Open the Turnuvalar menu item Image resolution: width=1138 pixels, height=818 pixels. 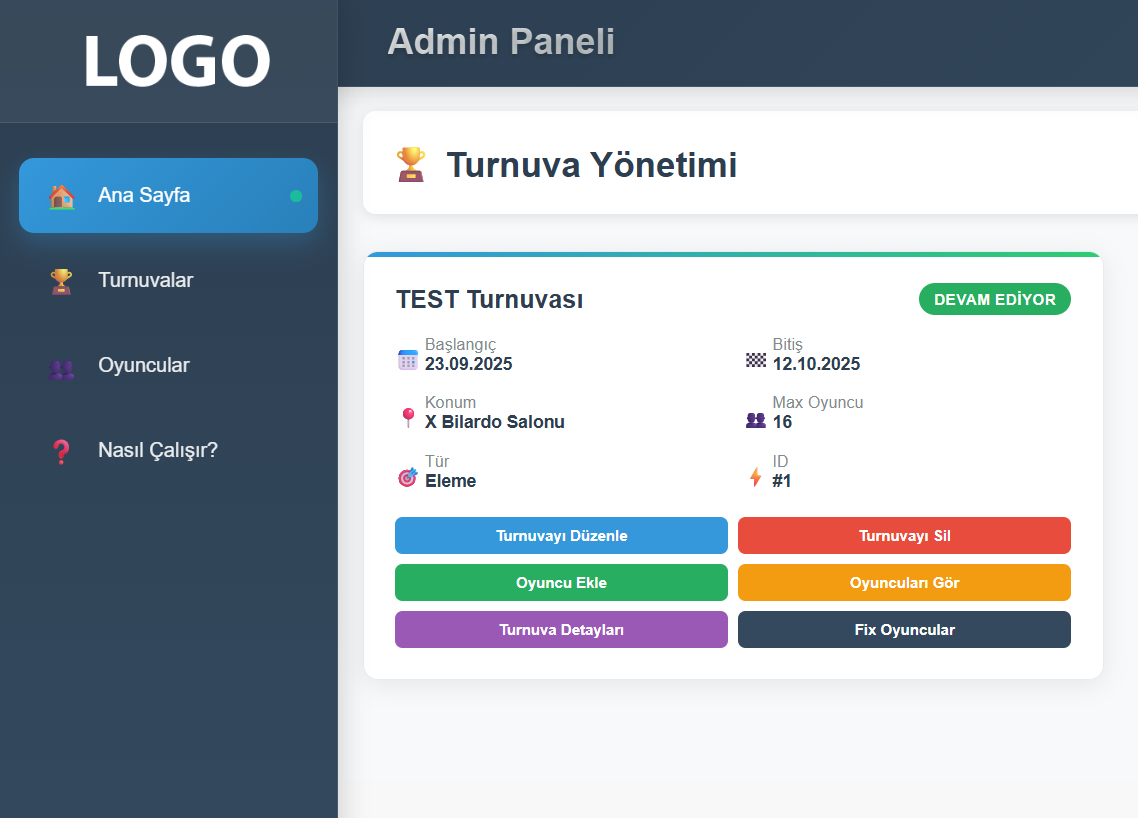tap(146, 280)
